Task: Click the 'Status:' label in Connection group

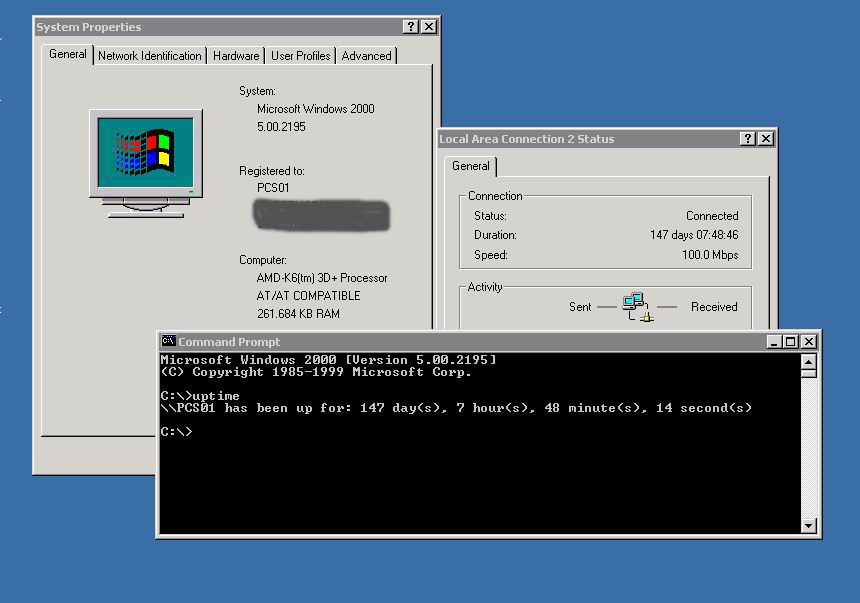Action: 490,216
